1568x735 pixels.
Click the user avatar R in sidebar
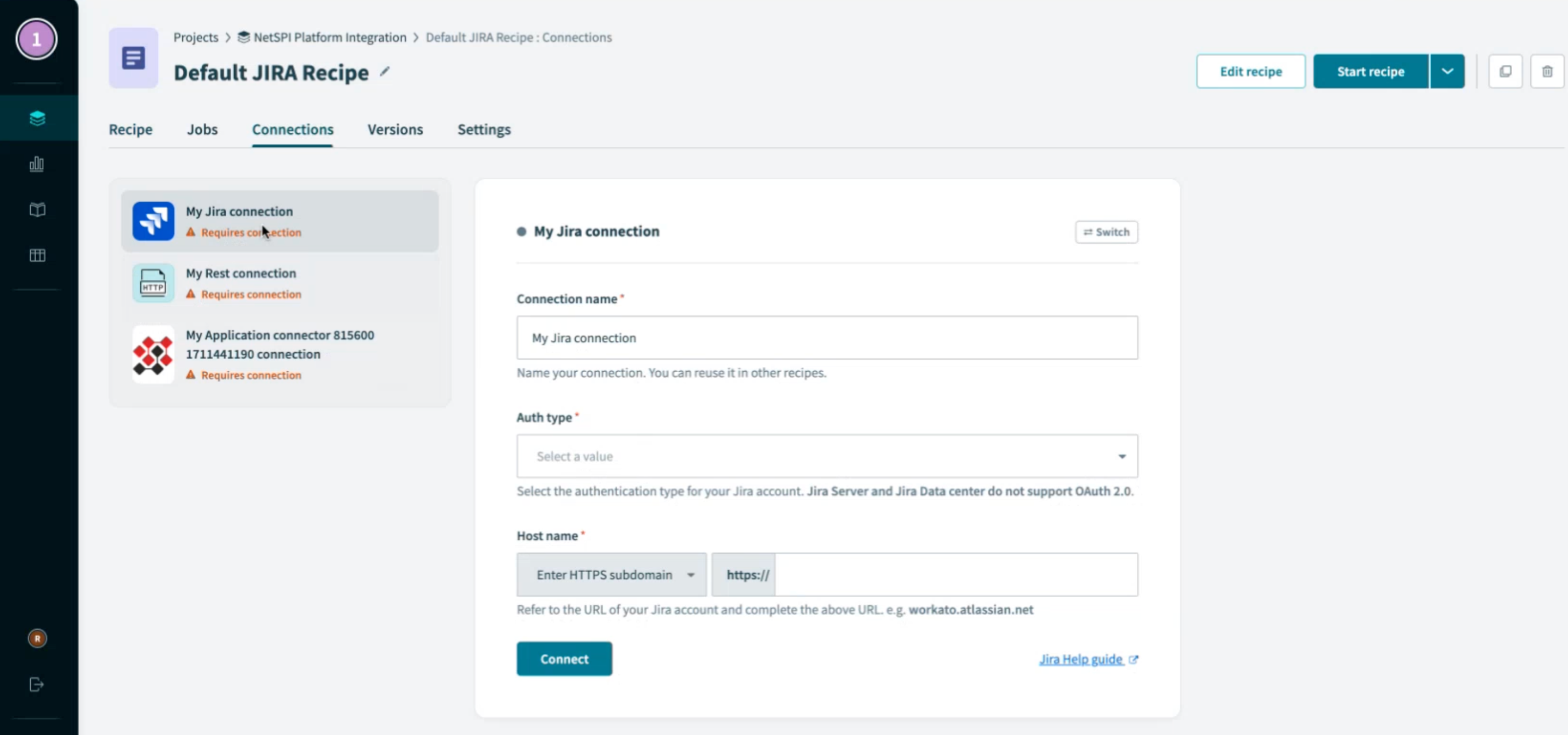(x=37, y=638)
